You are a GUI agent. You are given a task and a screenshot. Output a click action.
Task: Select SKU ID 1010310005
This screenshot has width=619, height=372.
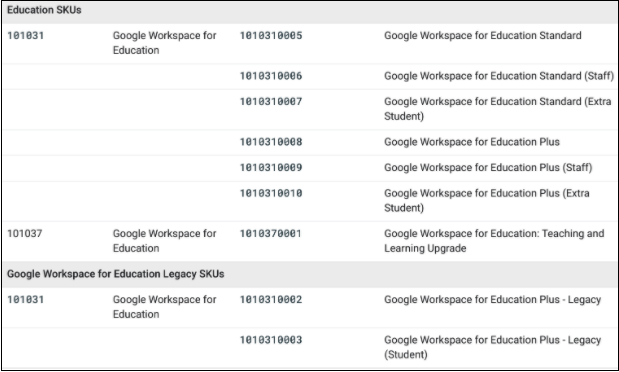pos(271,36)
